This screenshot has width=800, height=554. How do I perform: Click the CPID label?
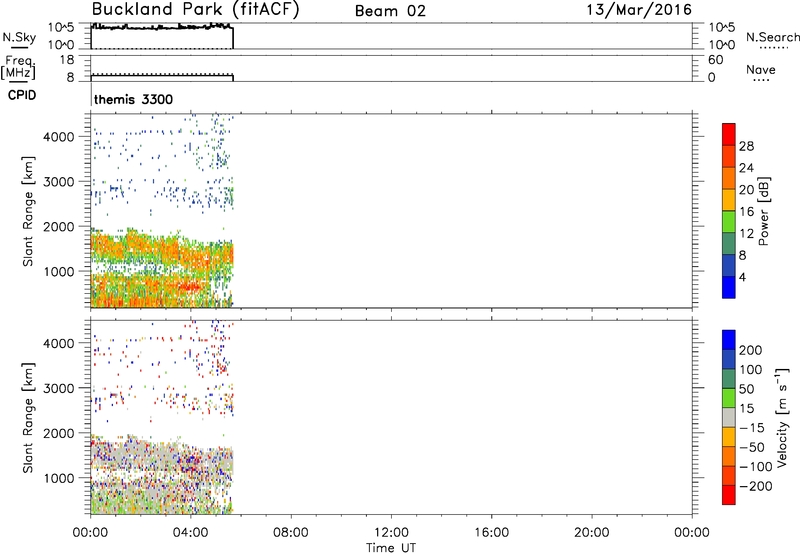(x=22, y=95)
